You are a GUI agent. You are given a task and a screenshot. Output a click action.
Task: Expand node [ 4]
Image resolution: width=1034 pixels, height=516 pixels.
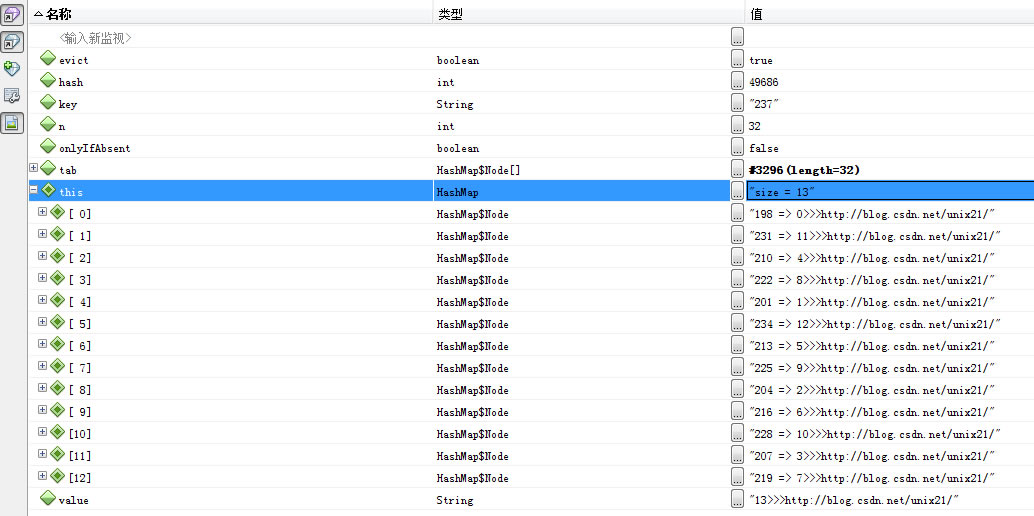pyautogui.click(x=43, y=300)
